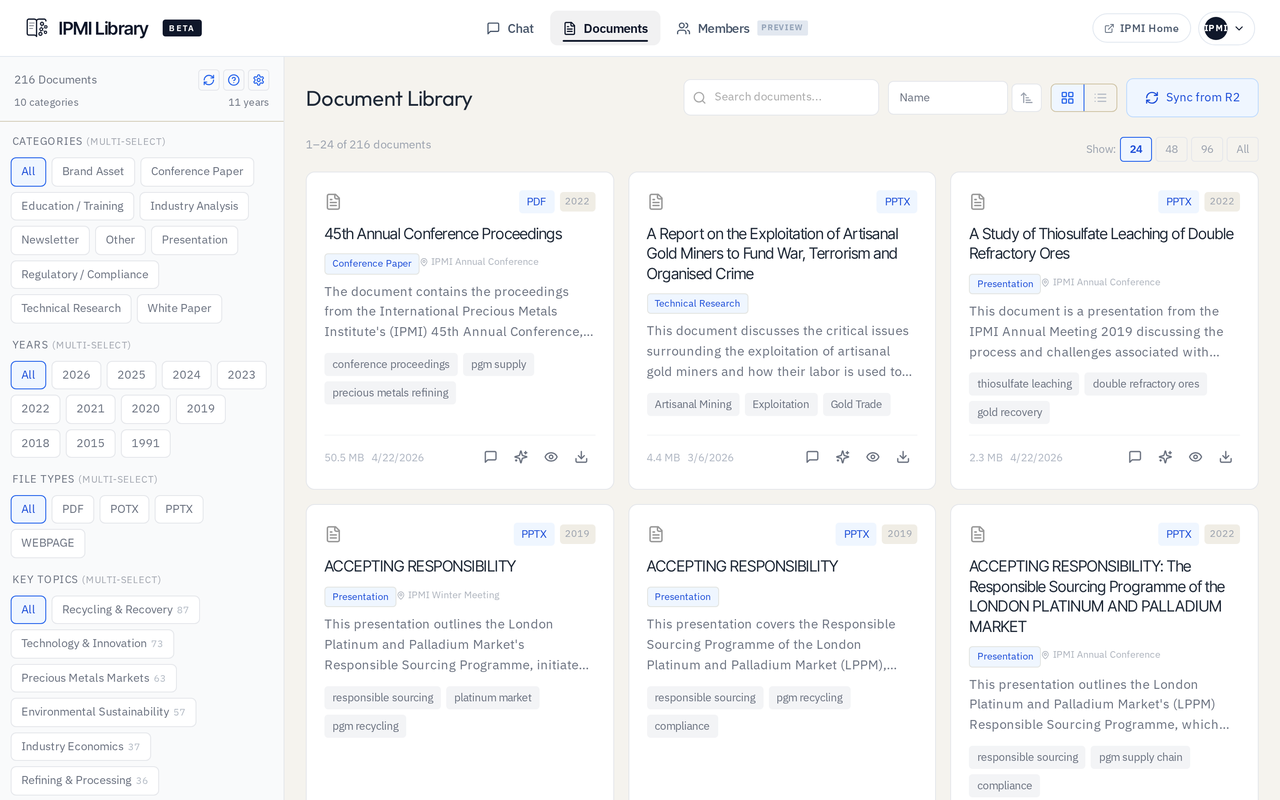Filter by White Paper category

[179, 308]
